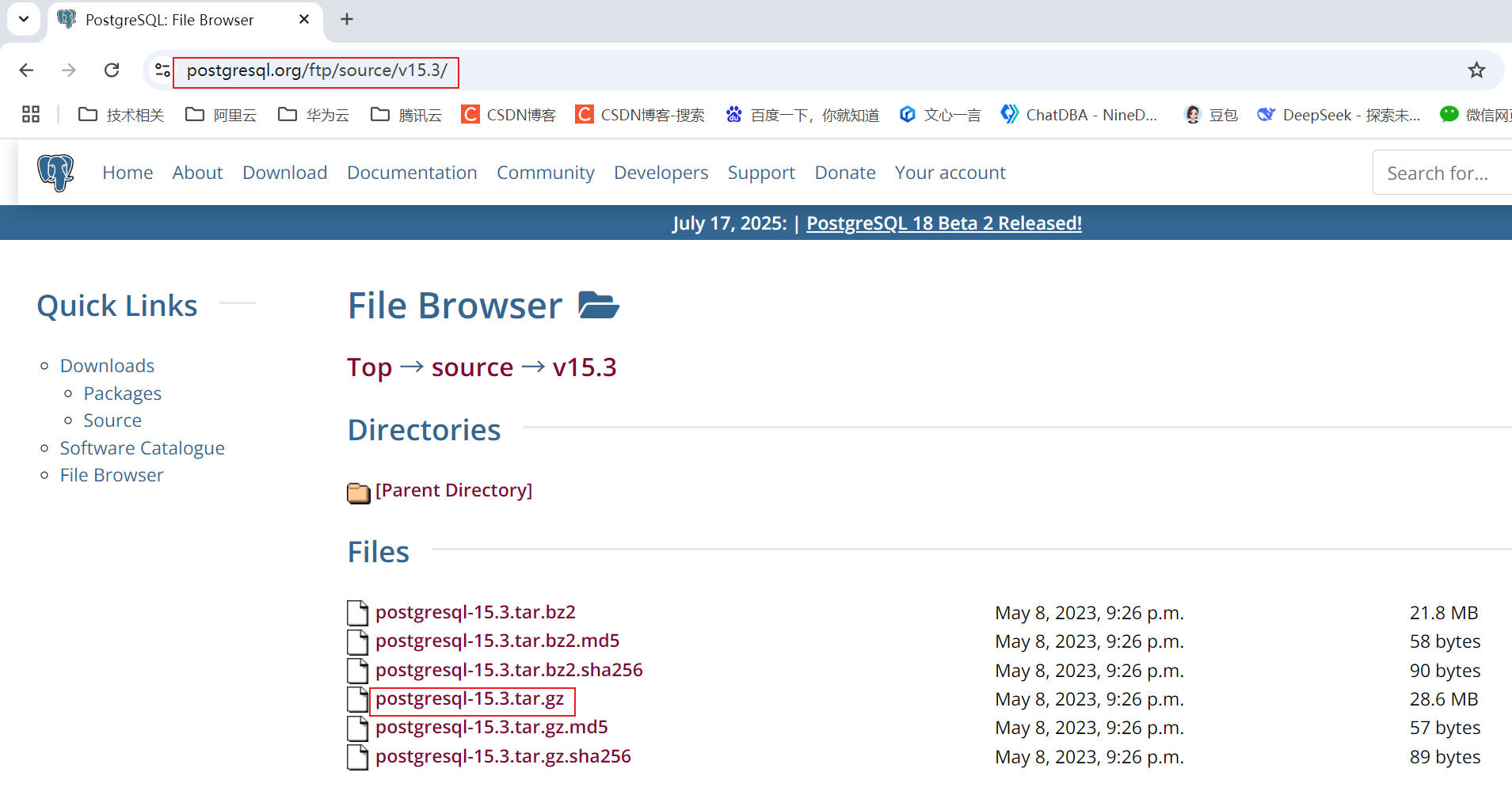Open the Donate navigation item
Screen dimensions: 1512x795
(x=845, y=173)
